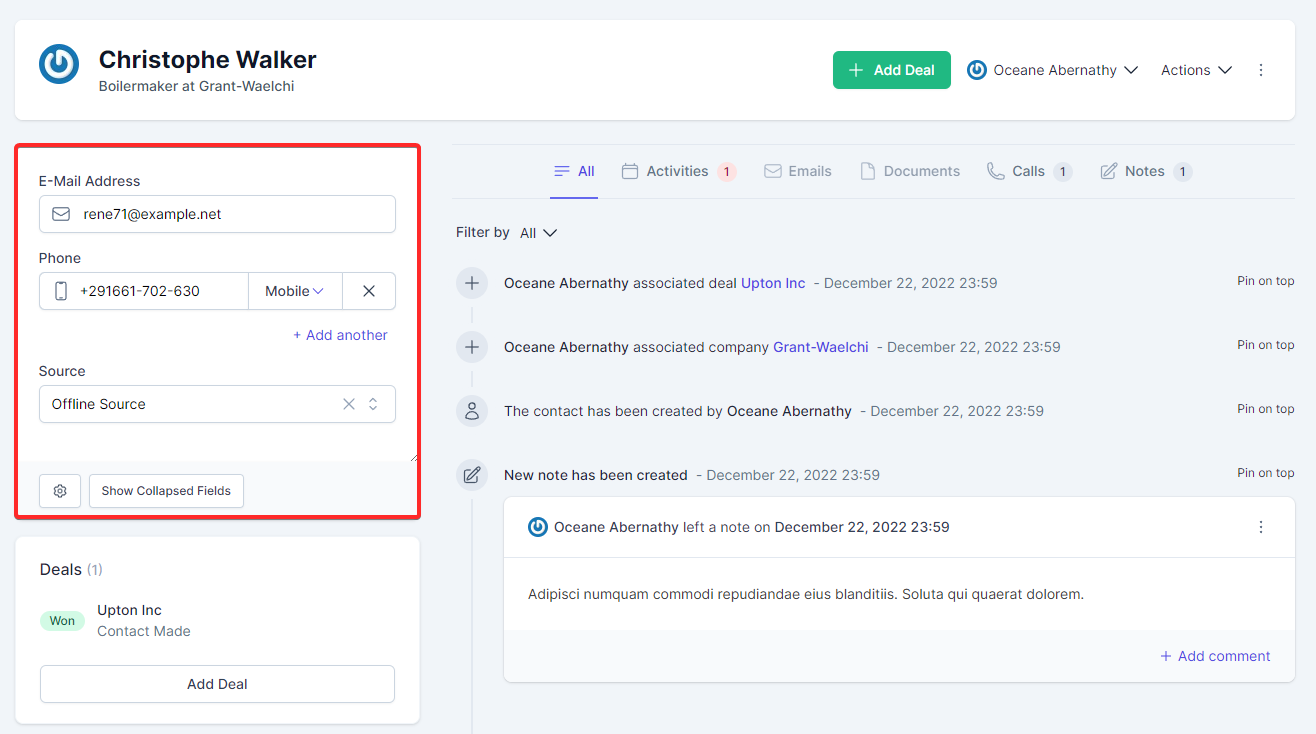1316x734 pixels.
Task: Switch to the Activities tab
Action: (x=677, y=171)
